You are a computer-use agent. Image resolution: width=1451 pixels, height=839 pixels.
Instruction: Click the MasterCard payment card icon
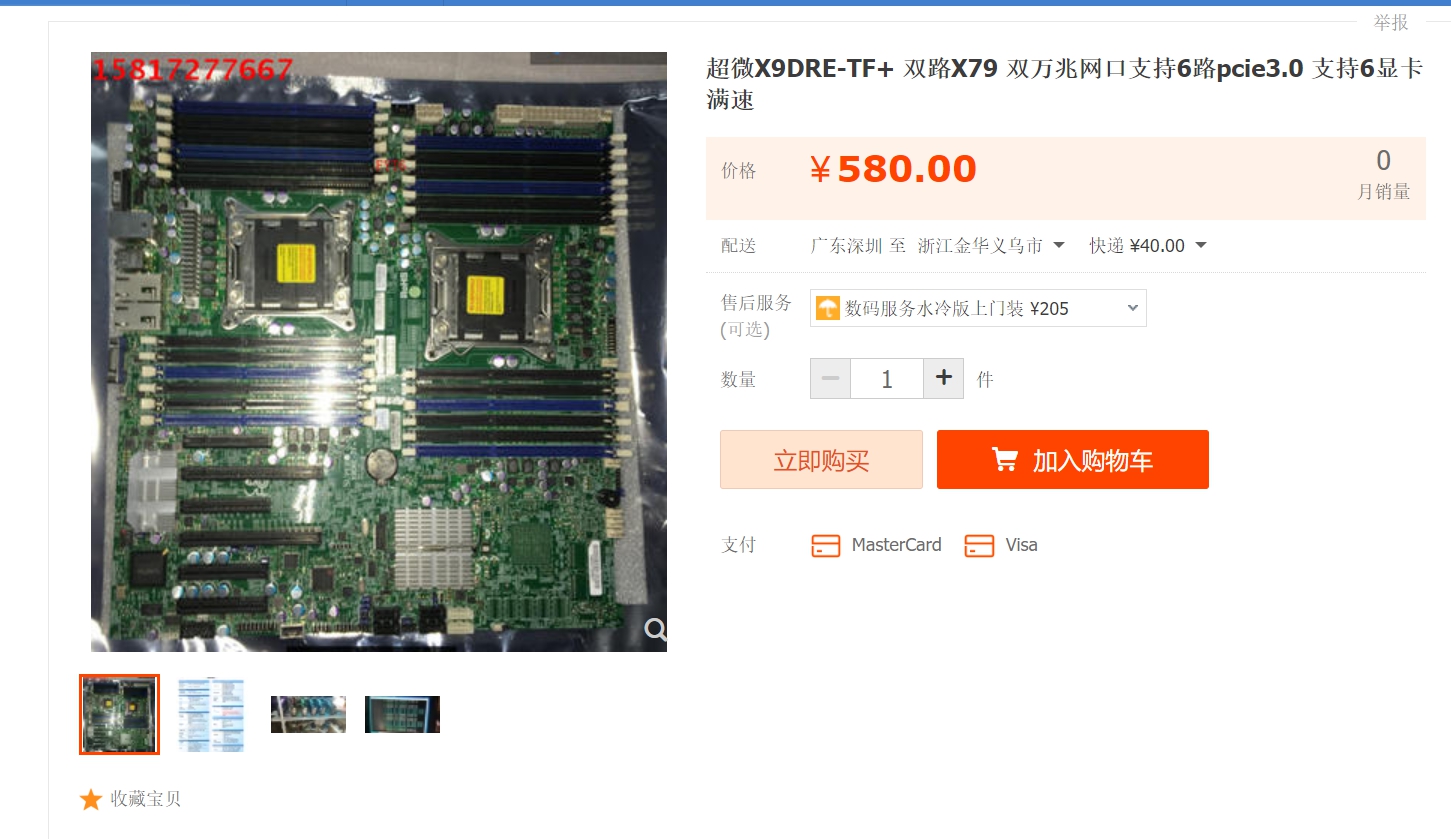tap(825, 545)
